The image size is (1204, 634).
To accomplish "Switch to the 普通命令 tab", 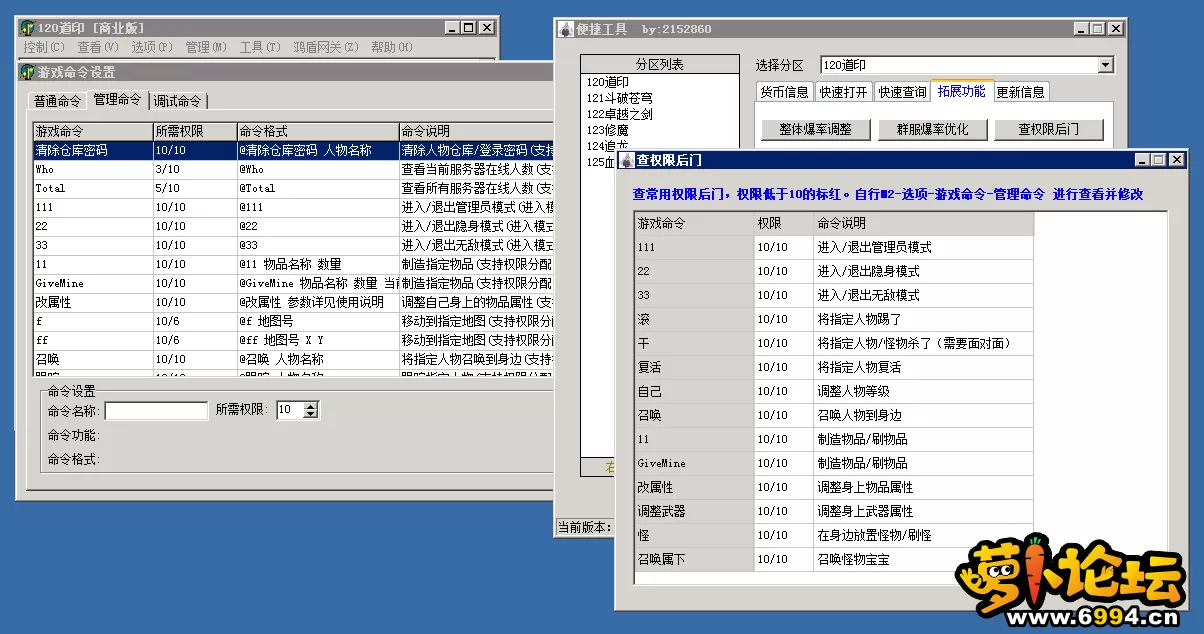I will pos(57,101).
